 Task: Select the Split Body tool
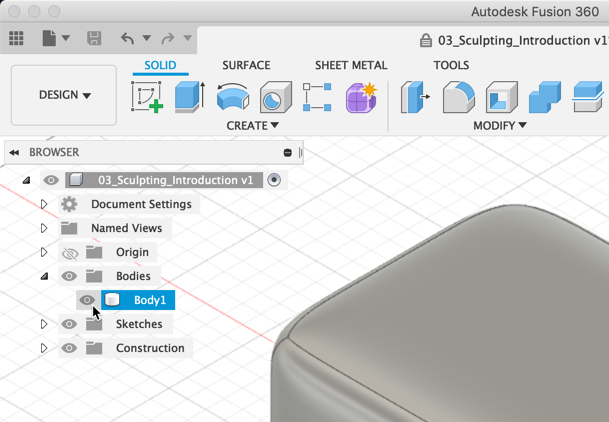tap(588, 97)
